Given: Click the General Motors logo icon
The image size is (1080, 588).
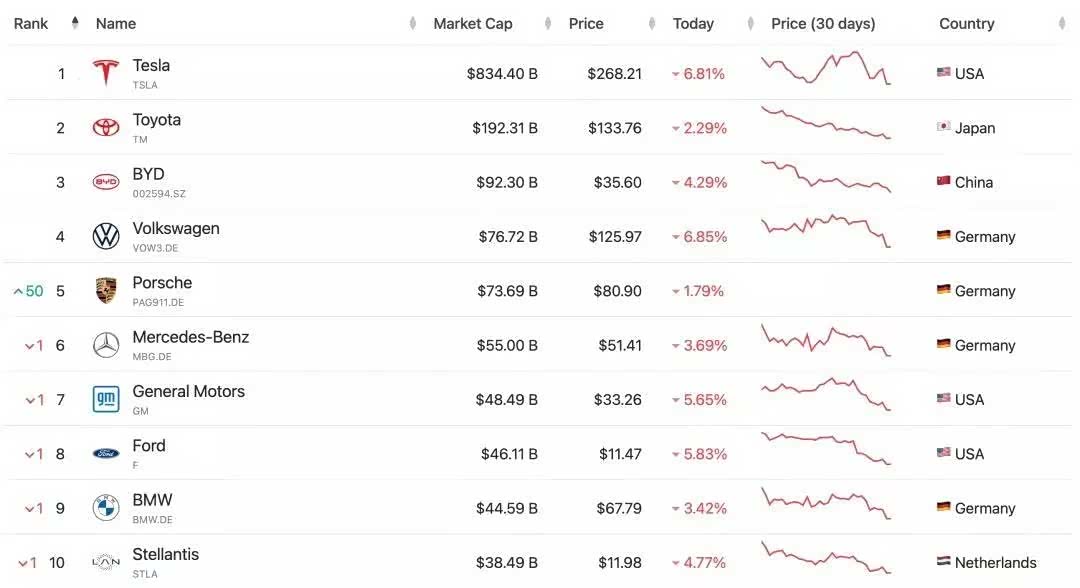Looking at the screenshot, I should click(x=106, y=399).
